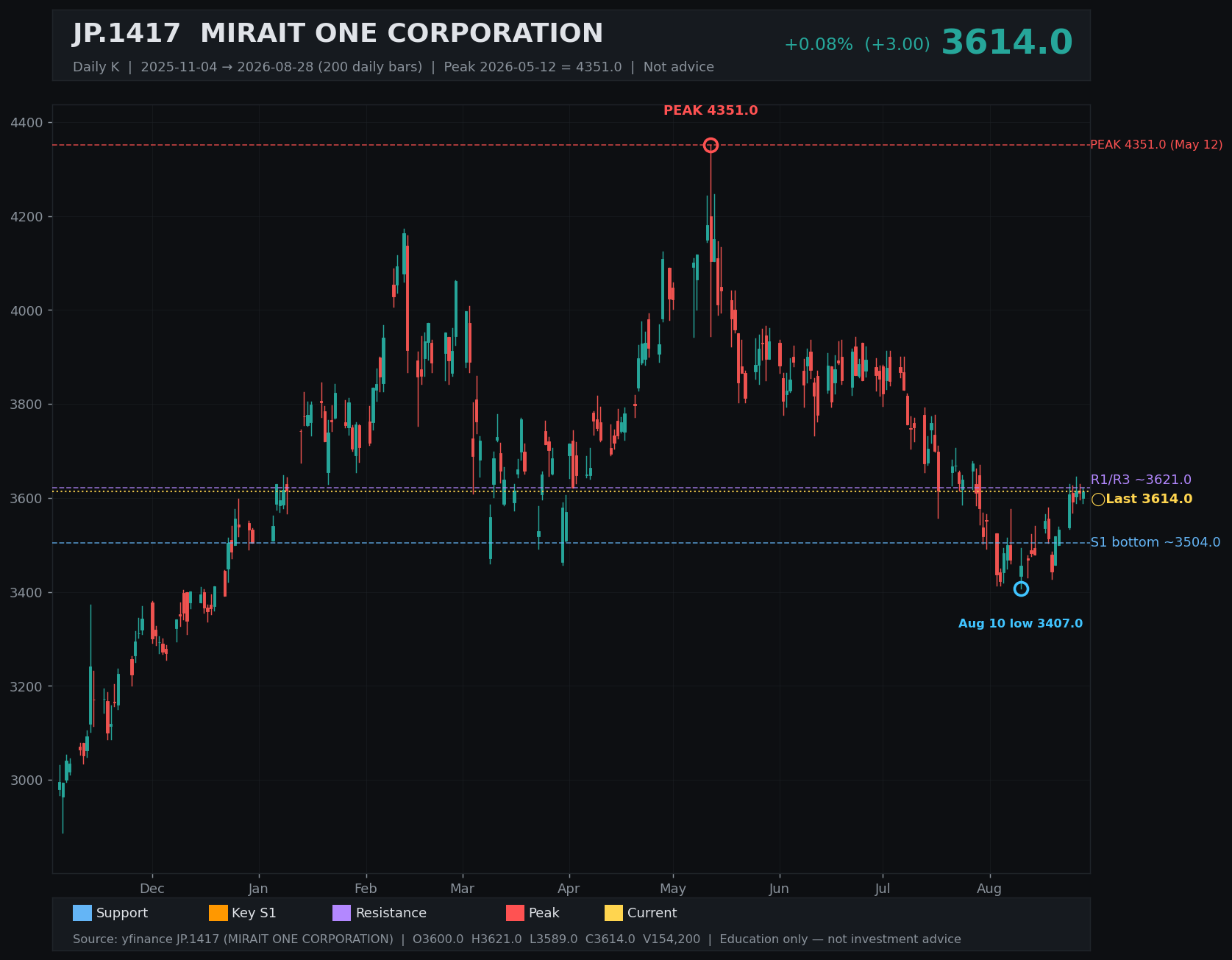Click the red Peak legend swatch
This screenshot has width=1232, height=960.
tap(516, 913)
